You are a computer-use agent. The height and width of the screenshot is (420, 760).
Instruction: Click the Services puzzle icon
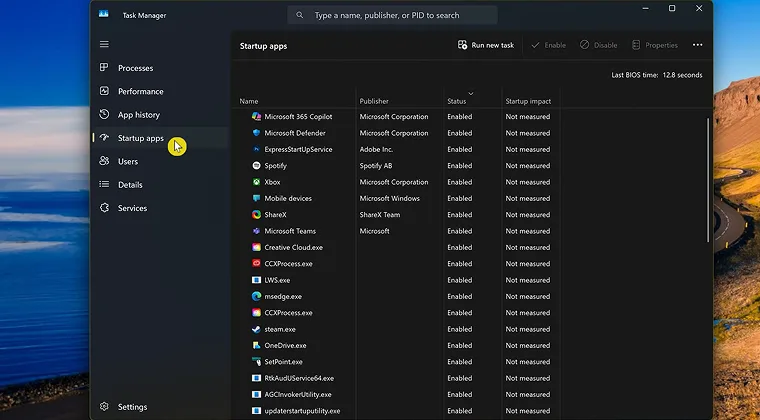click(x=104, y=207)
